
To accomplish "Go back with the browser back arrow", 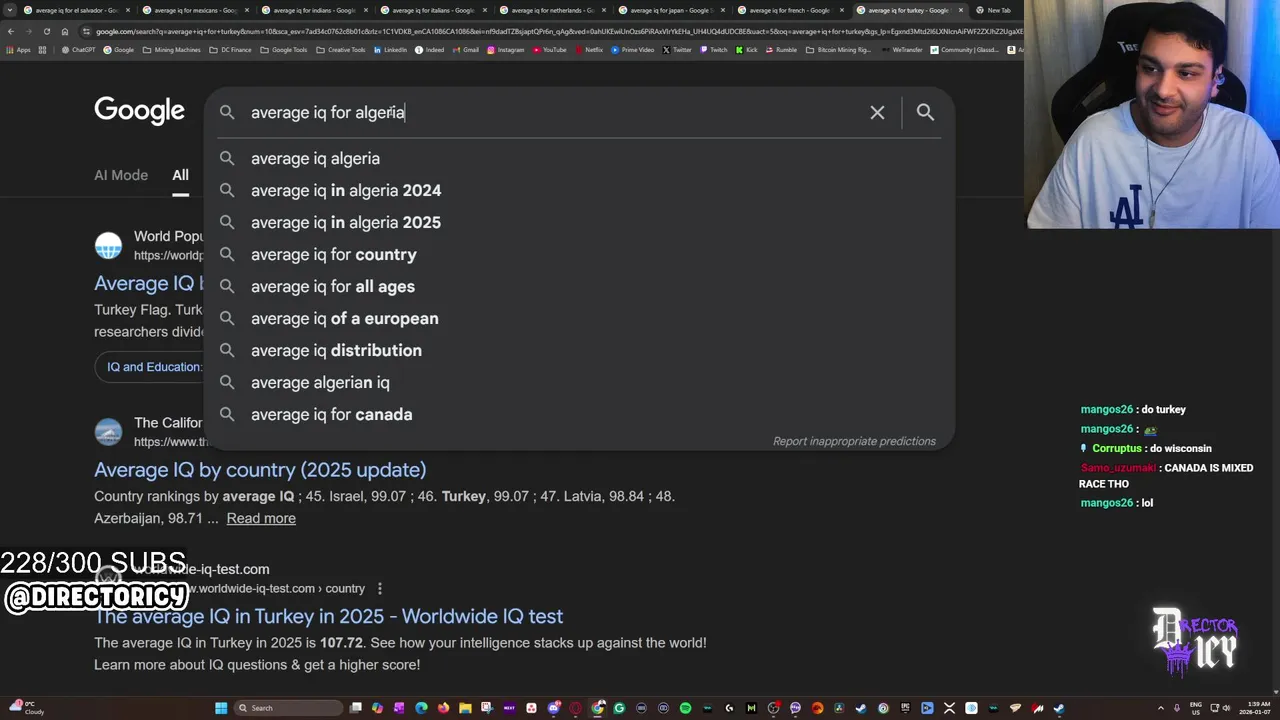I will [x=11, y=31].
